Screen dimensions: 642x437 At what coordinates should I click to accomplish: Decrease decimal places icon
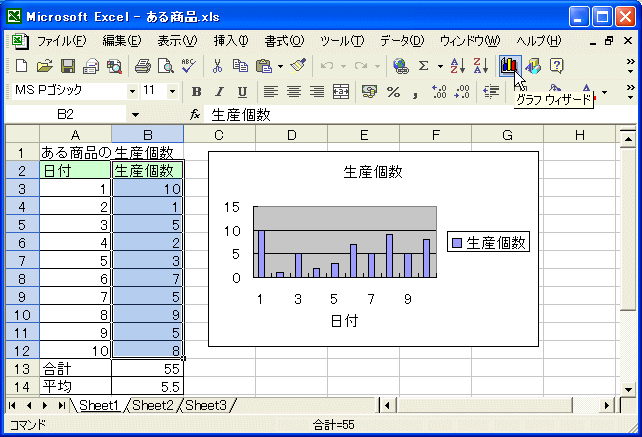click(x=462, y=91)
